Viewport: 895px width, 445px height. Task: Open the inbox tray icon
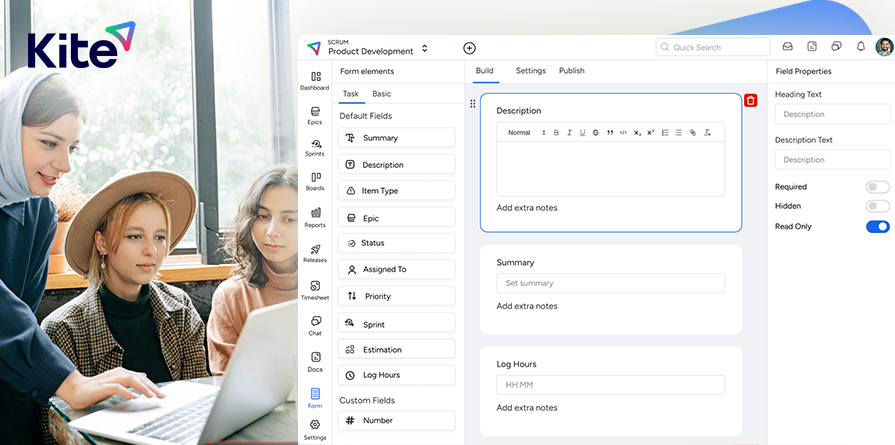[788, 47]
